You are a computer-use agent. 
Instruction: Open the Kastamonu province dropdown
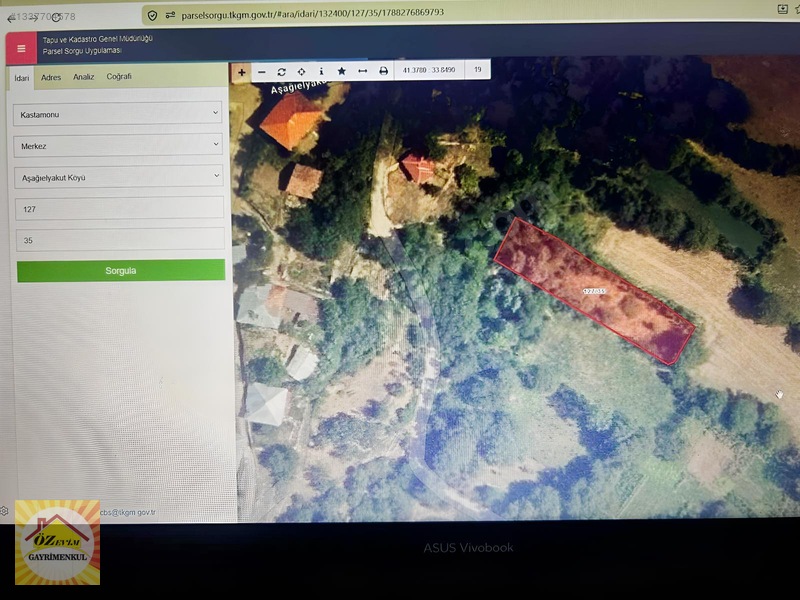(118, 114)
